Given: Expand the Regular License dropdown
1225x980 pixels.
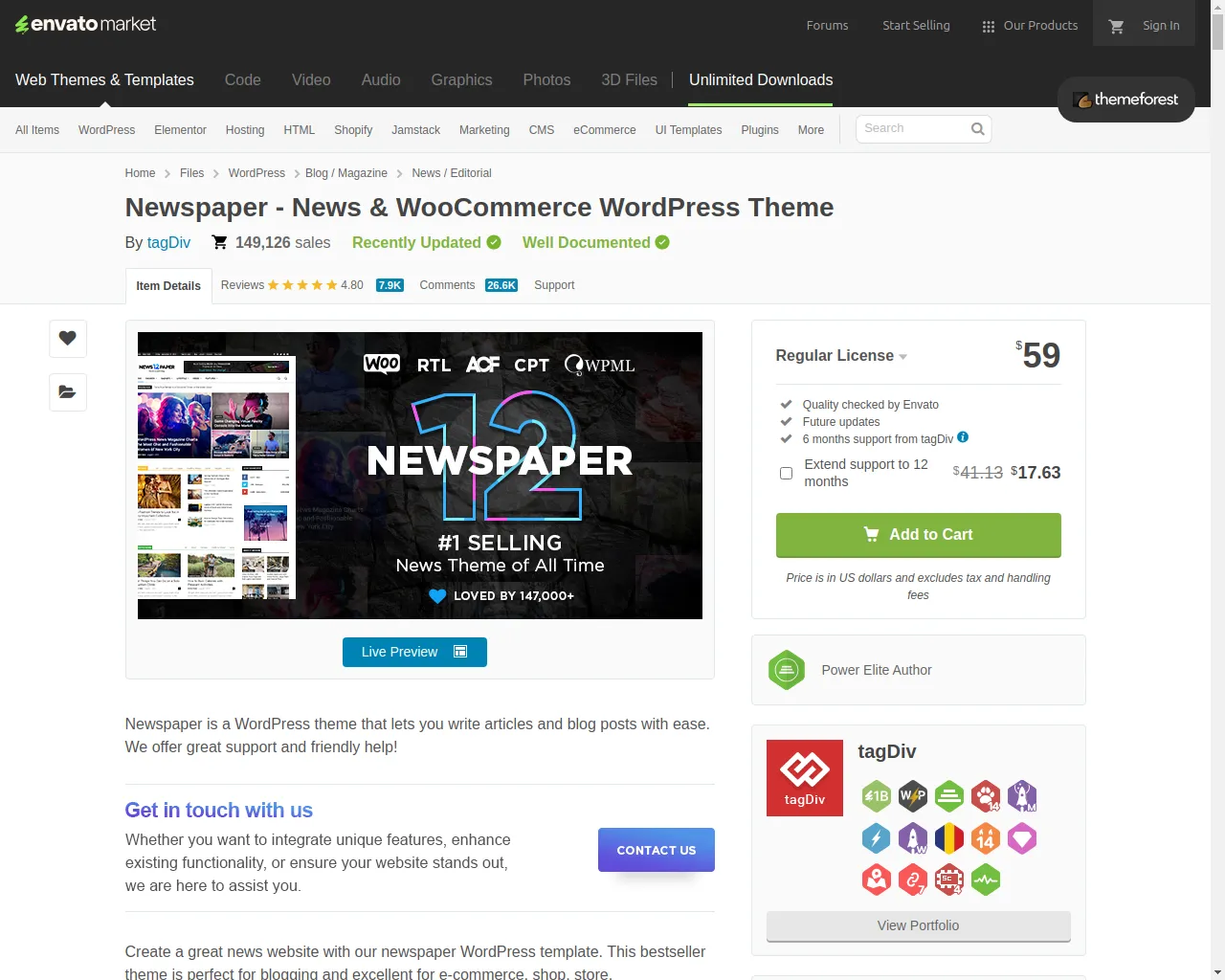Looking at the screenshot, I should coord(841,355).
